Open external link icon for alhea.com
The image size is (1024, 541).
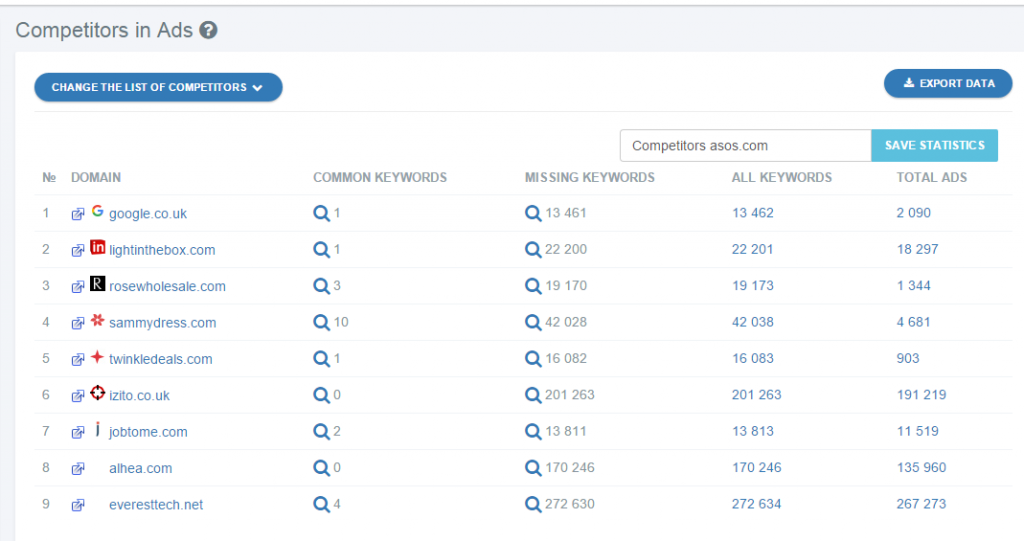click(78, 468)
